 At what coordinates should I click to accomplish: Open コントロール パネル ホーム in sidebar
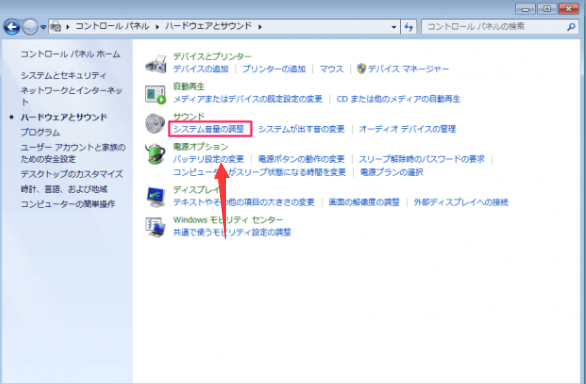70,54
